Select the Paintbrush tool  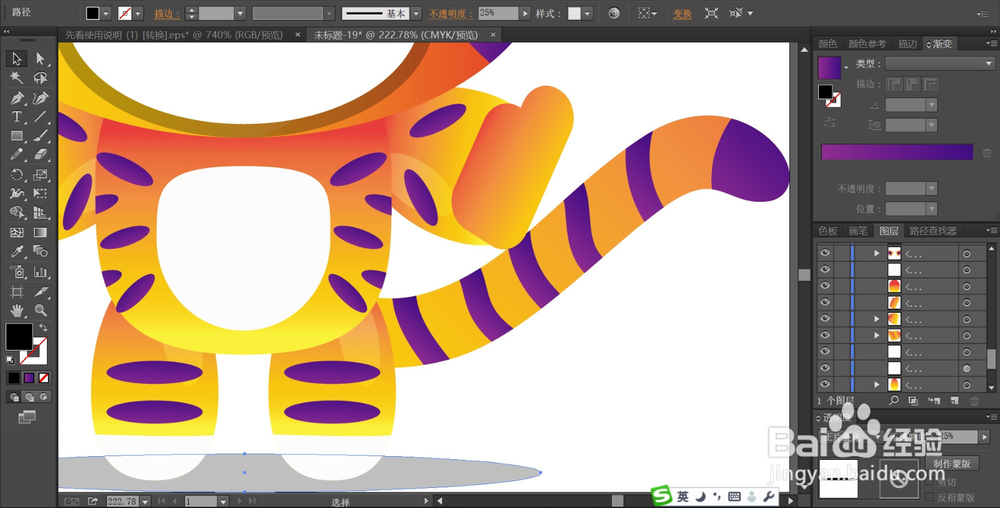pos(40,135)
